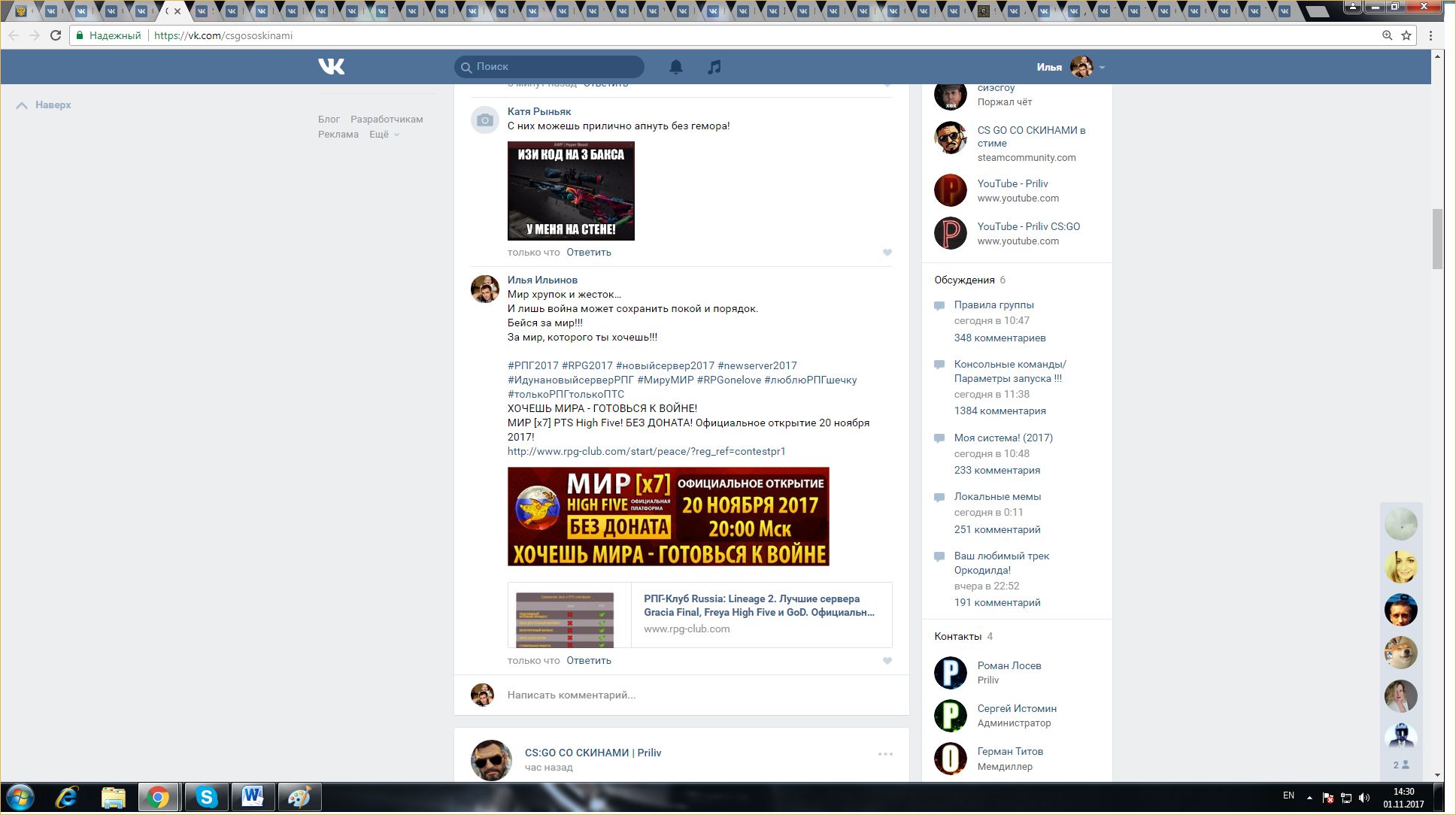Open the Ещё dropdown in footer links
1456x815 pixels.
(x=384, y=135)
